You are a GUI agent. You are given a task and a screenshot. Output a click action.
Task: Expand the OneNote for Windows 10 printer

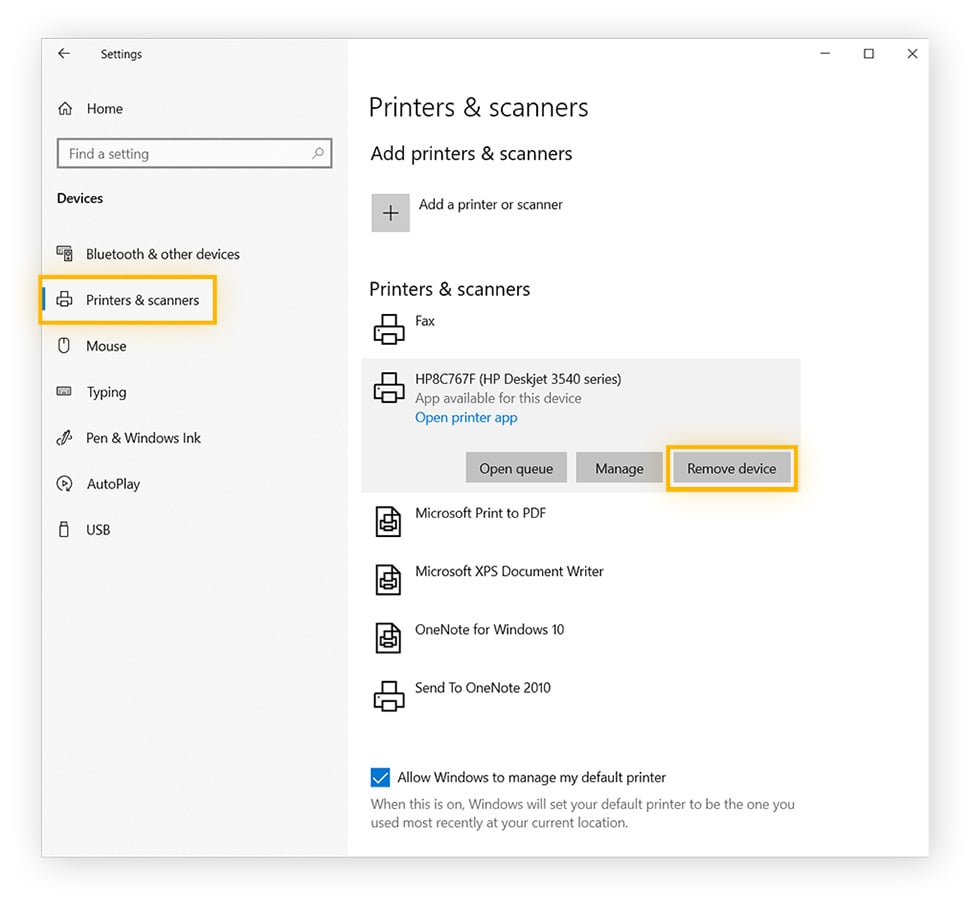coord(489,636)
